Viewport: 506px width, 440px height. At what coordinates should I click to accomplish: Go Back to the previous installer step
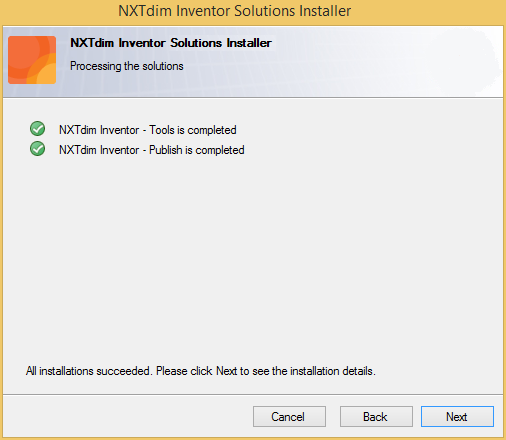tap(376, 416)
